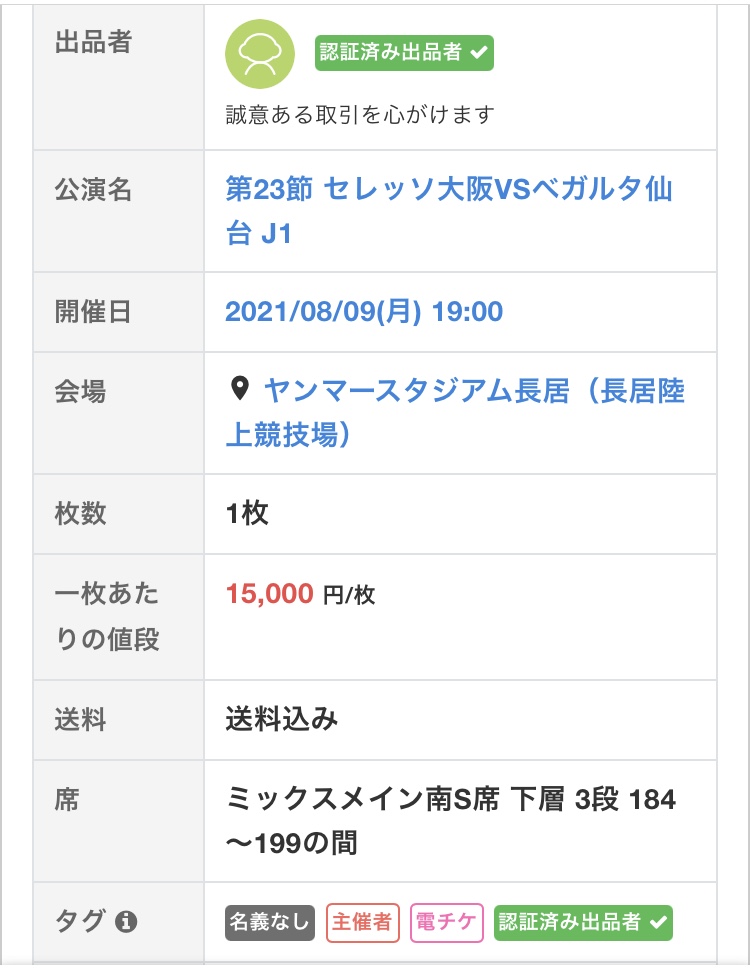Click the 送料込み shipping value
Viewport: 750px width, 968px height.
pos(282,719)
